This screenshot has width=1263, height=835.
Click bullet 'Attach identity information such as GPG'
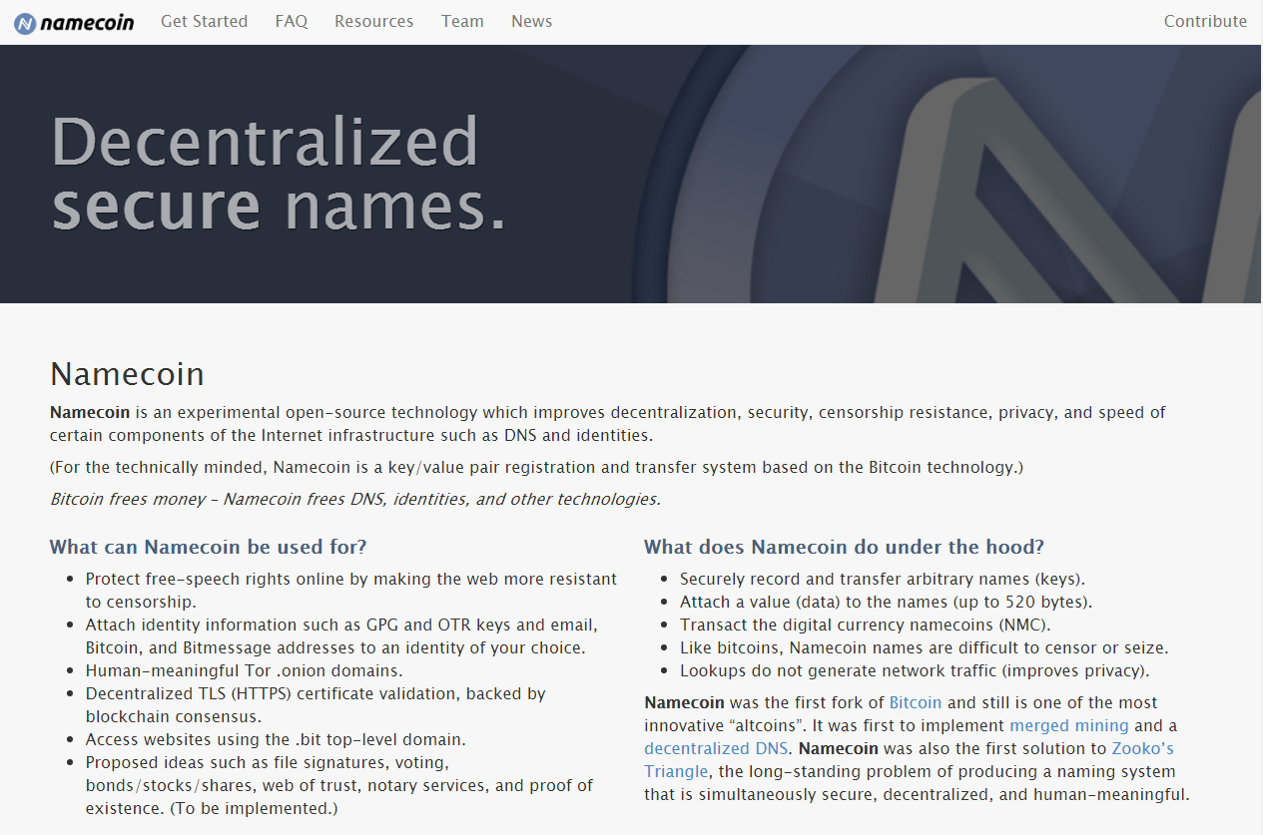pos(341,636)
